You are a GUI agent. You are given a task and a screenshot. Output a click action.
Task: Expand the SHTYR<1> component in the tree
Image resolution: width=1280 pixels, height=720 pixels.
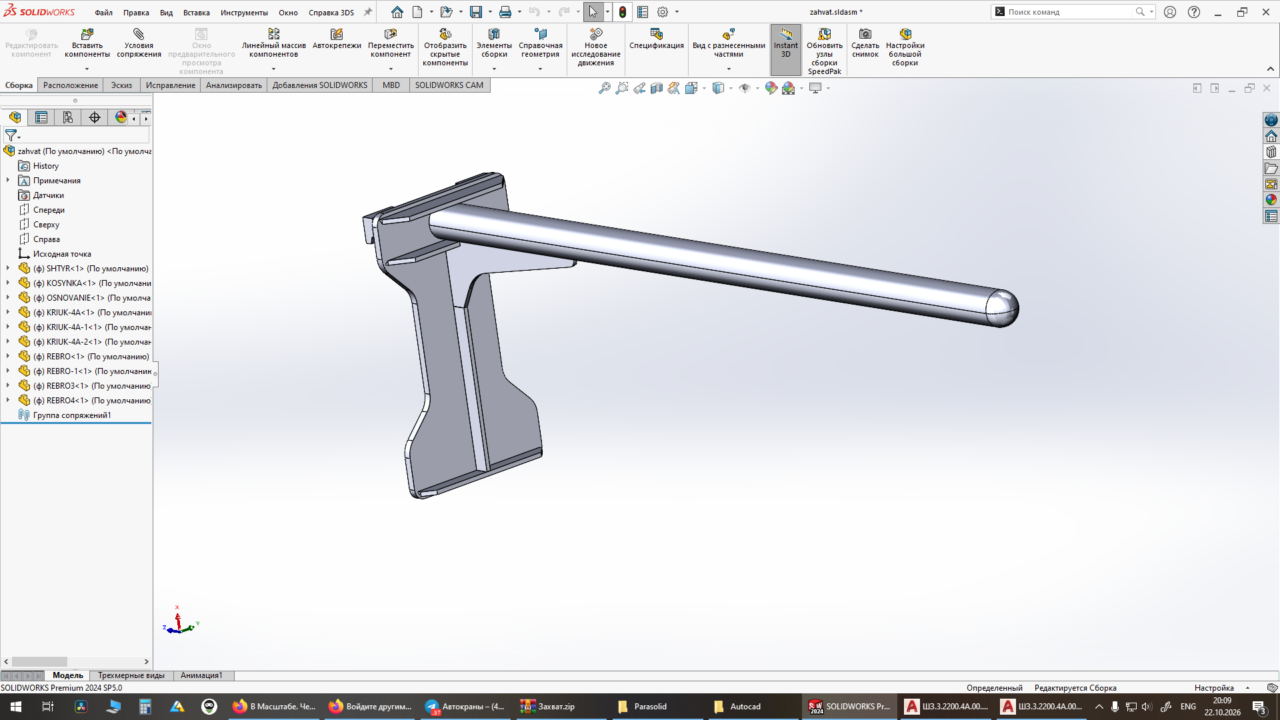click(8, 268)
